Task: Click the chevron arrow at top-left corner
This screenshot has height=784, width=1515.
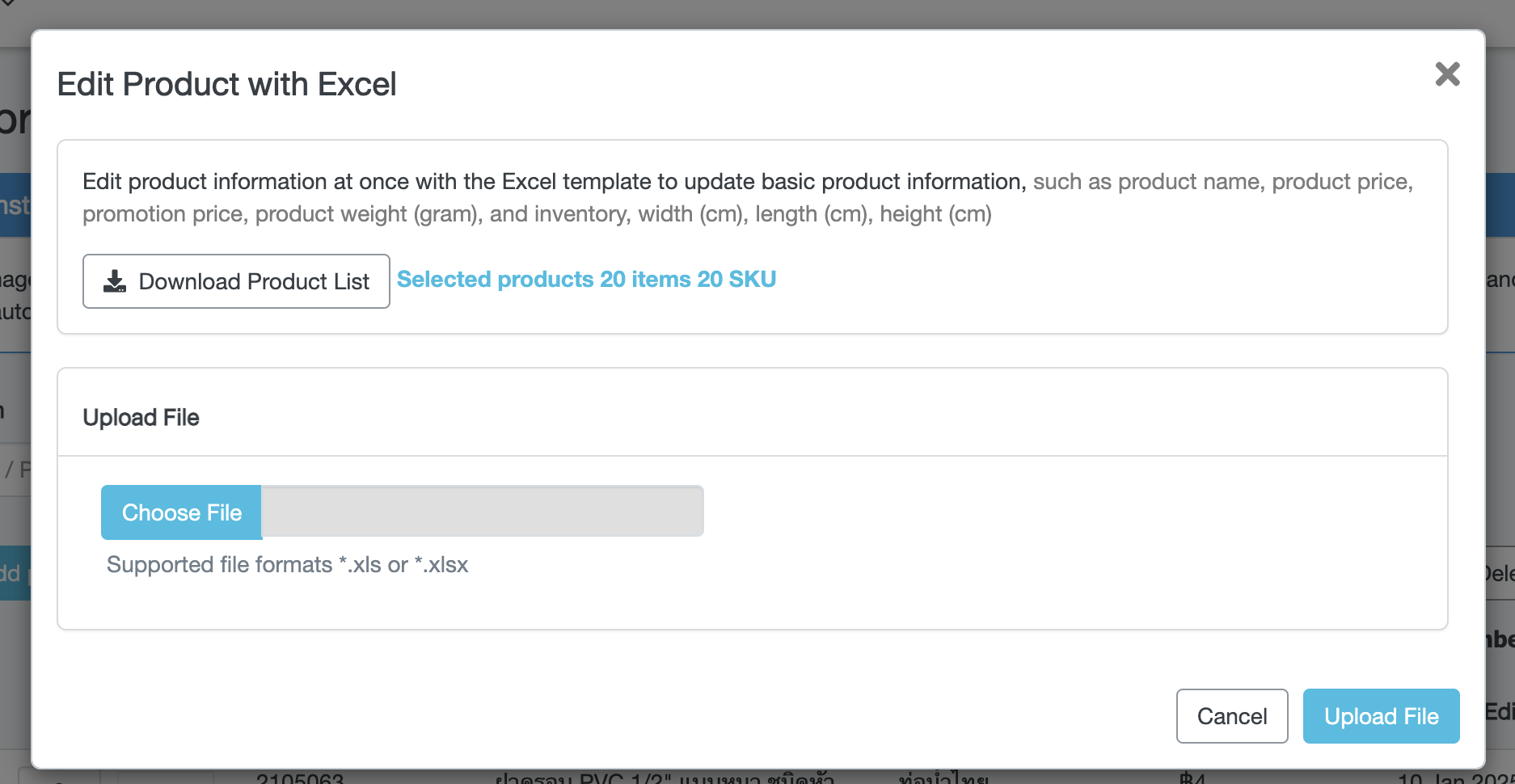Action: [x=7, y=3]
